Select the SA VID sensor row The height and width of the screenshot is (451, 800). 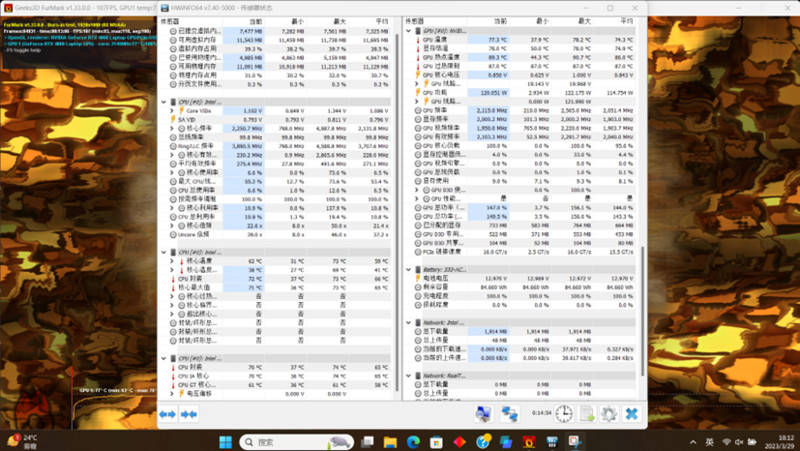(280, 119)
